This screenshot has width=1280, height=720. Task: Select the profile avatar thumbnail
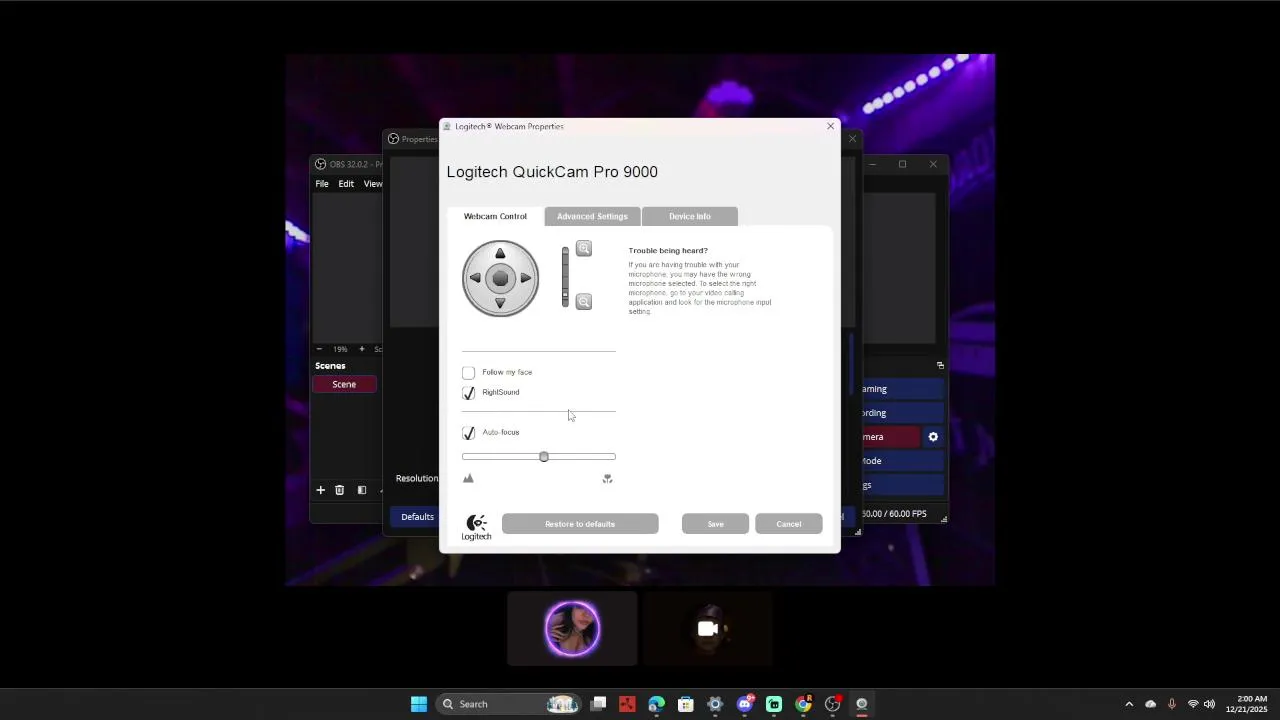[572, 629]
